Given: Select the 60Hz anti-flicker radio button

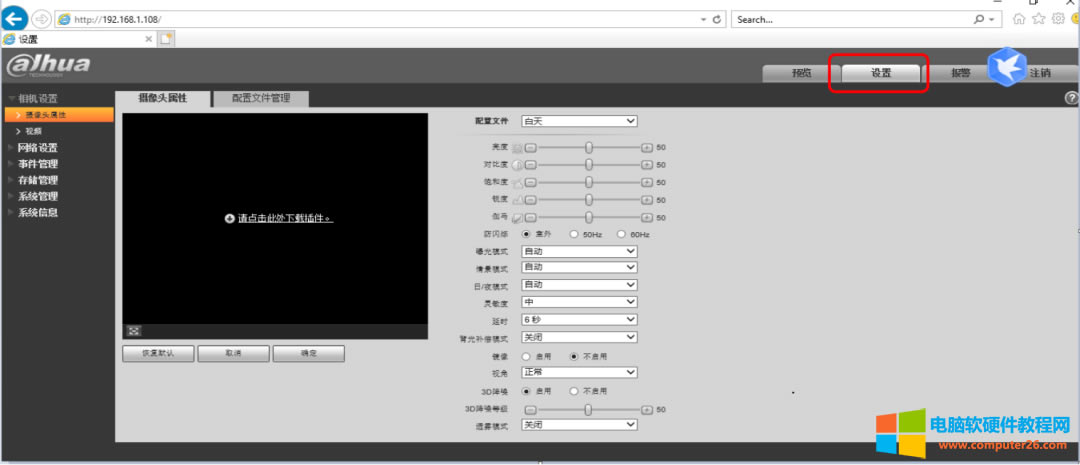Looking at the screenshot, I should (621, 234).
